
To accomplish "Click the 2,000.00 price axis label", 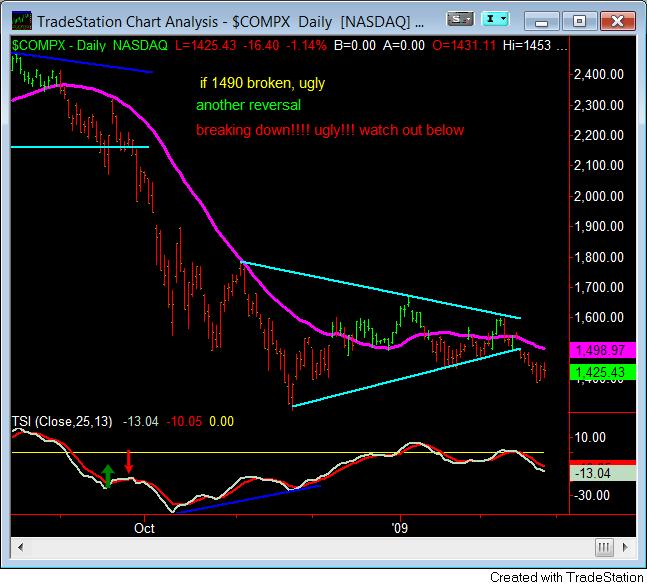I will click(599, 196).
